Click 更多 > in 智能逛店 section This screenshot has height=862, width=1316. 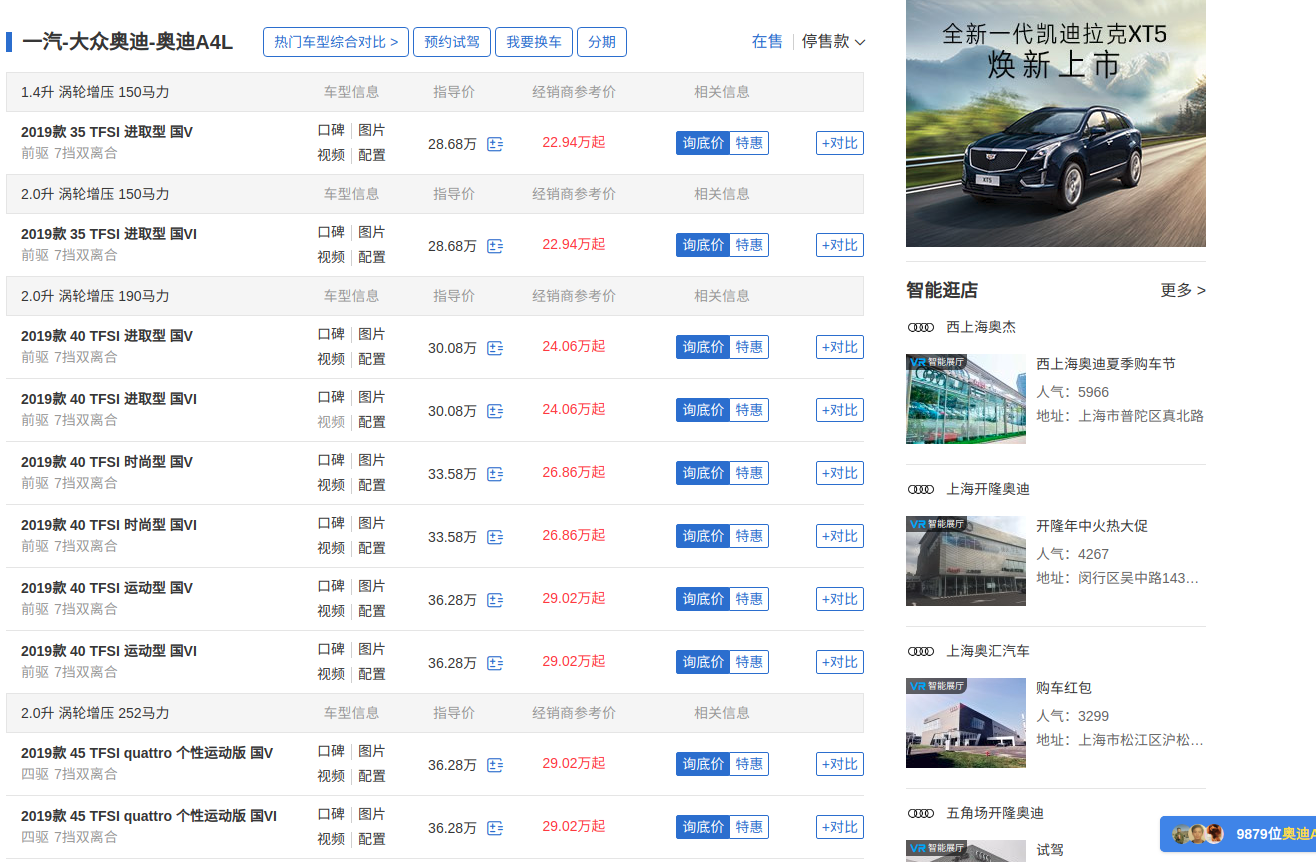pos(1183,290)
